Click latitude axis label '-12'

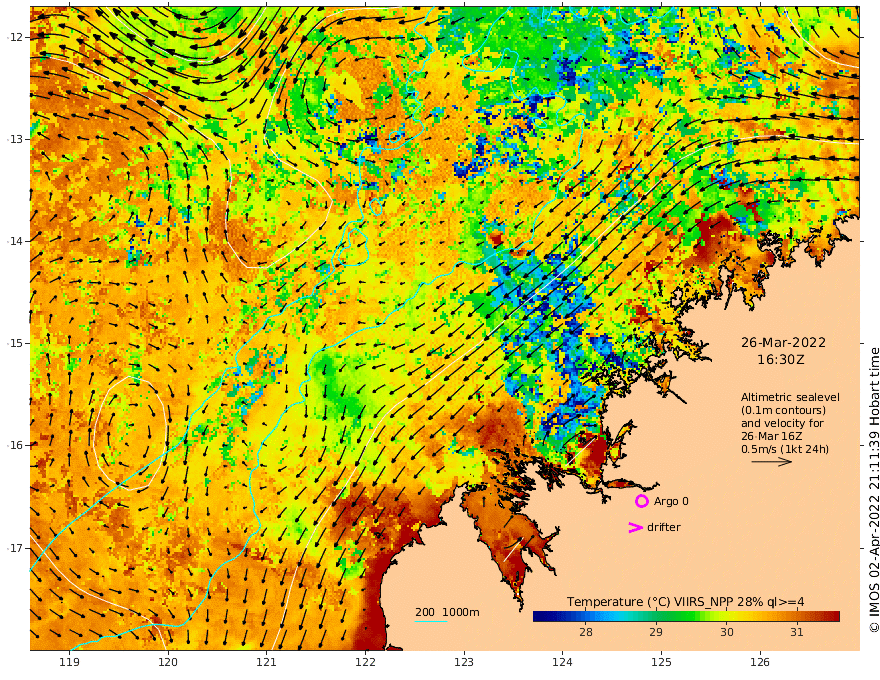click(14, 37)
